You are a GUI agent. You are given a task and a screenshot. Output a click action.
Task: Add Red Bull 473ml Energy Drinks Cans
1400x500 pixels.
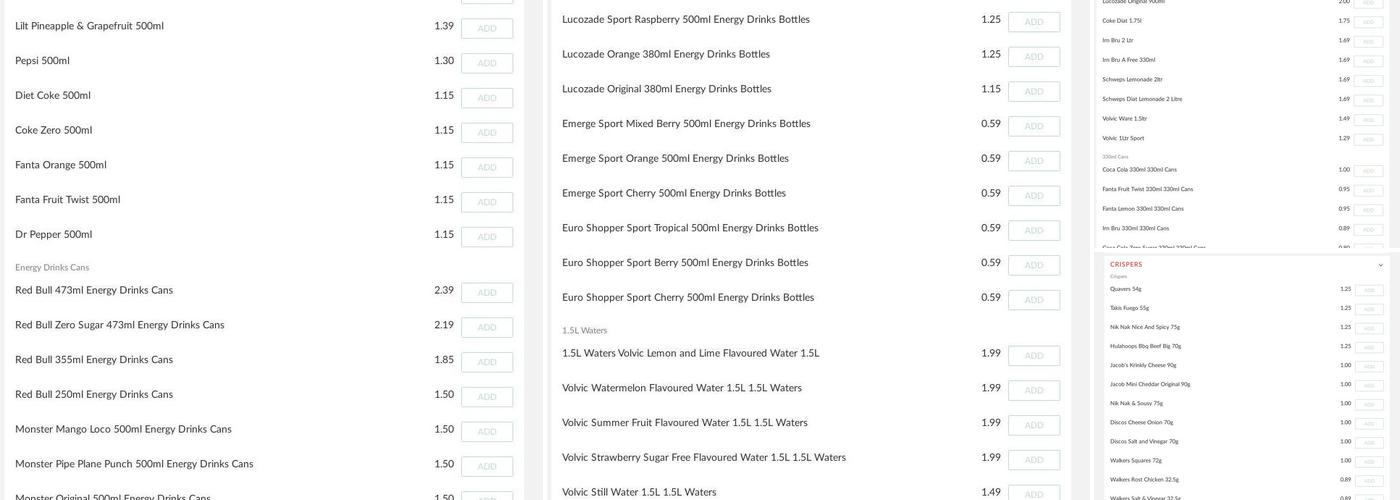tap(487, 293)
